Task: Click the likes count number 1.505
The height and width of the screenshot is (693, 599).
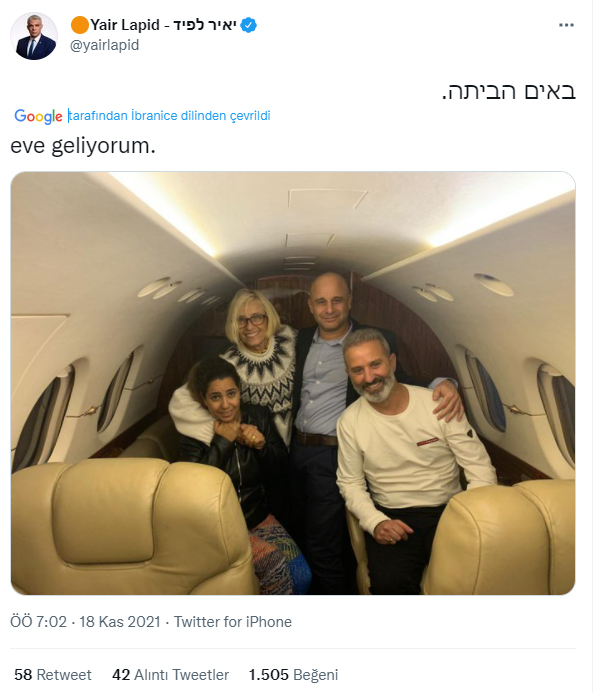Action: pos(268,675)
